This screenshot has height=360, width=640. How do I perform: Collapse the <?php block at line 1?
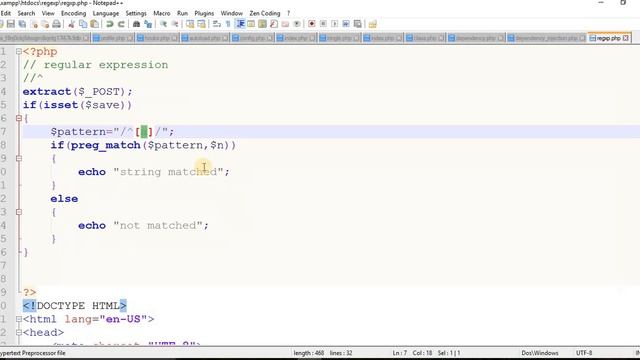[19, 51]
